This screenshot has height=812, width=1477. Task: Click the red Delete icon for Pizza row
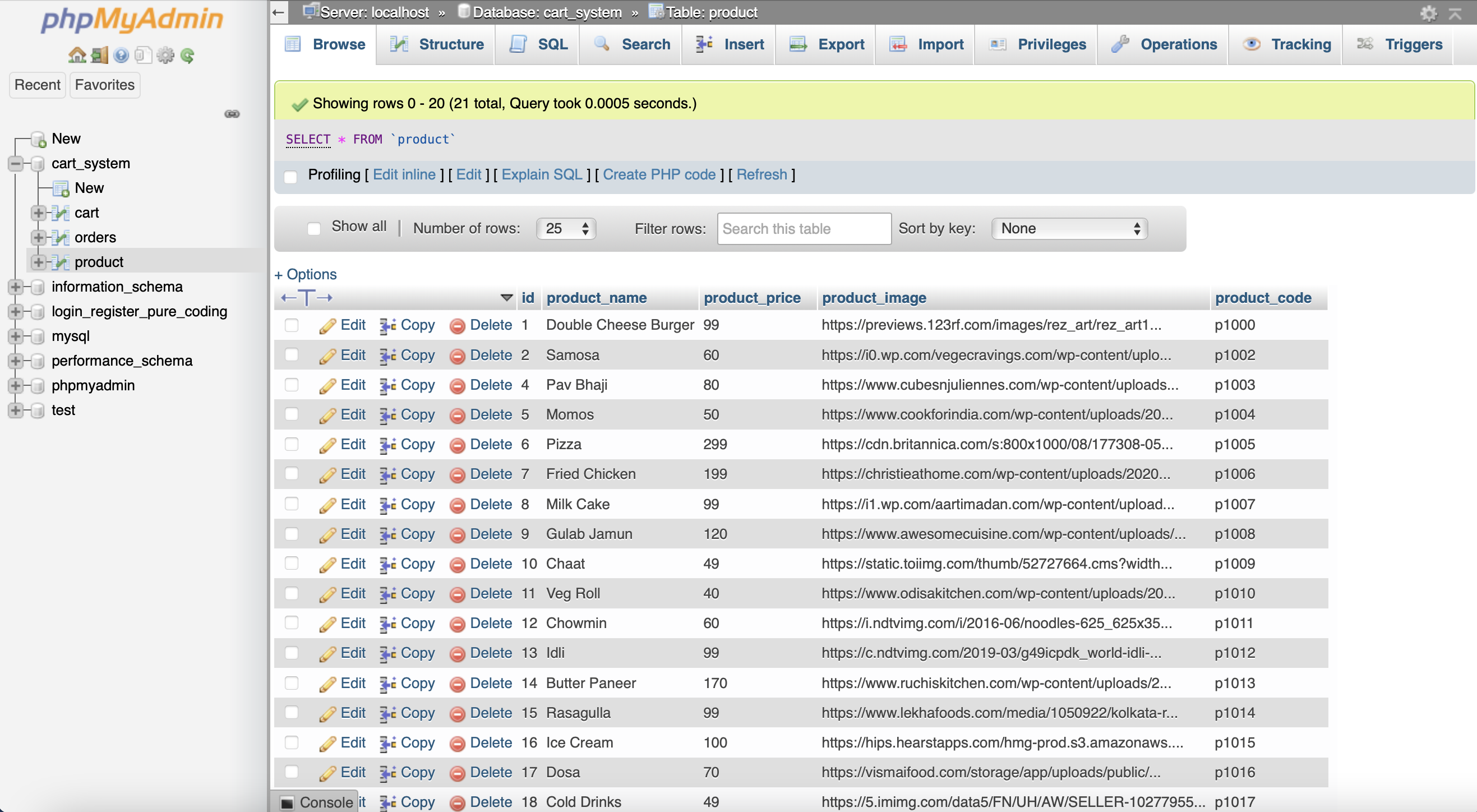pyautogui.click(x=457, y=445)
